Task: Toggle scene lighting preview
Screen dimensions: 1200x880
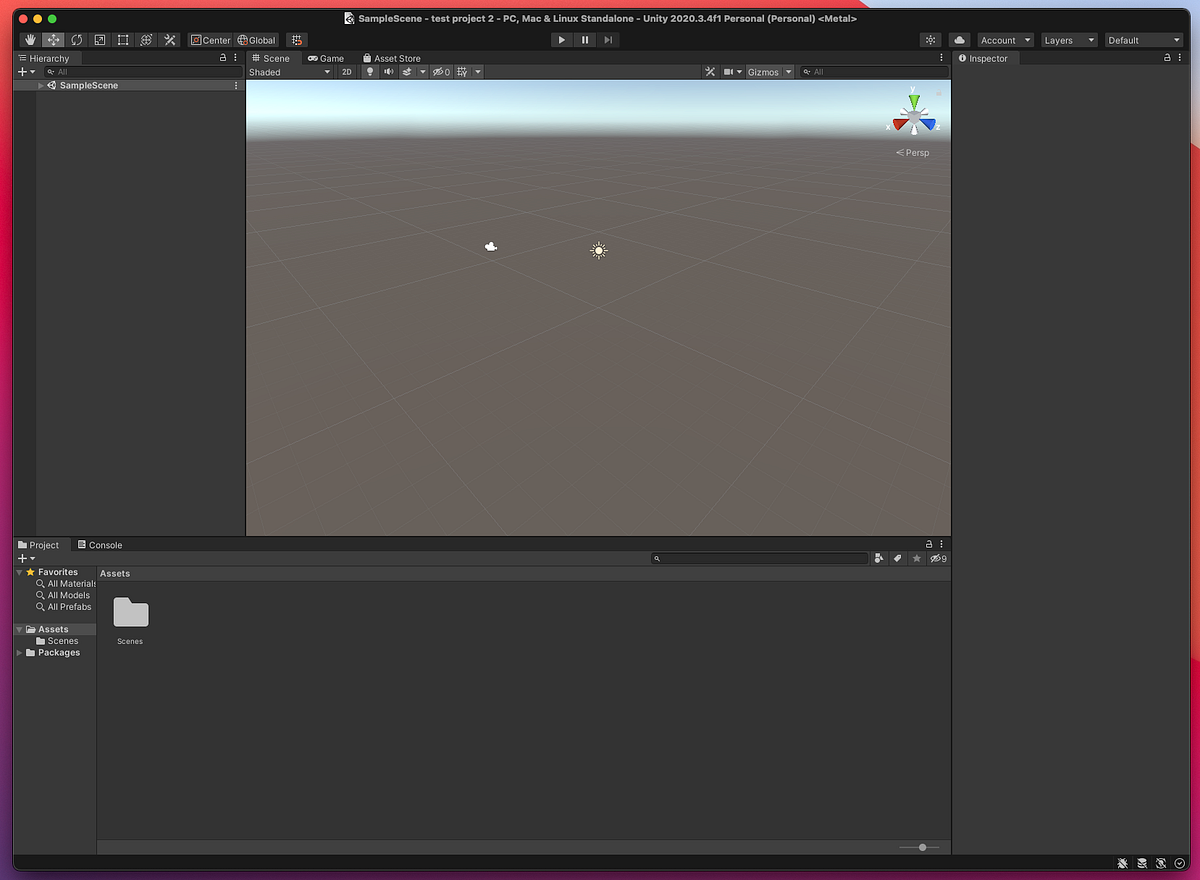Action: pyautogui.click(x=369, y=71)
